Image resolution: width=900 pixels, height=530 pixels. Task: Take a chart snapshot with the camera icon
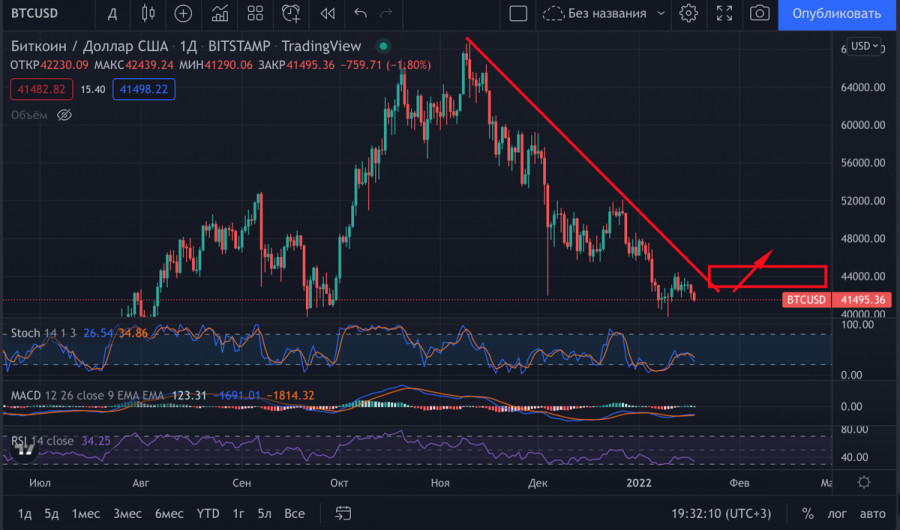(x=759, y=13)
